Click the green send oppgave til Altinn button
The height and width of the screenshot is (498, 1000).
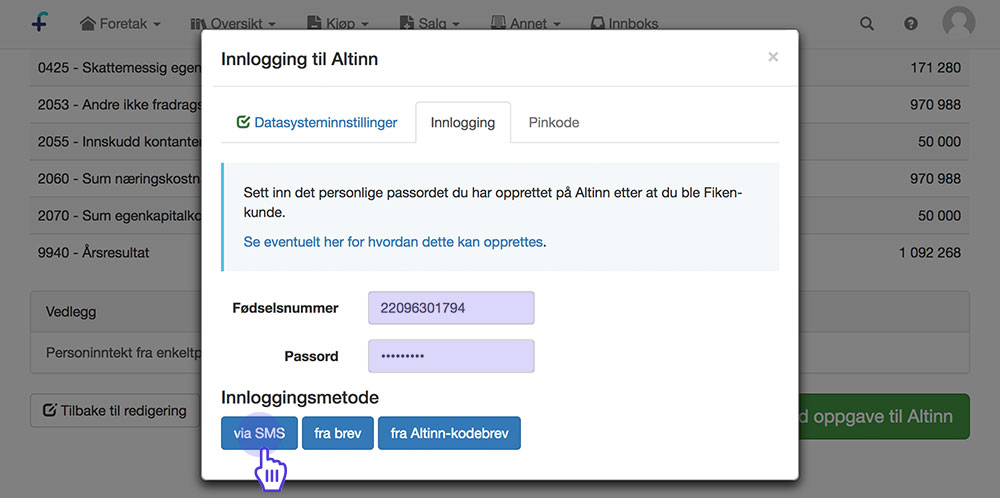pos(884,416)
